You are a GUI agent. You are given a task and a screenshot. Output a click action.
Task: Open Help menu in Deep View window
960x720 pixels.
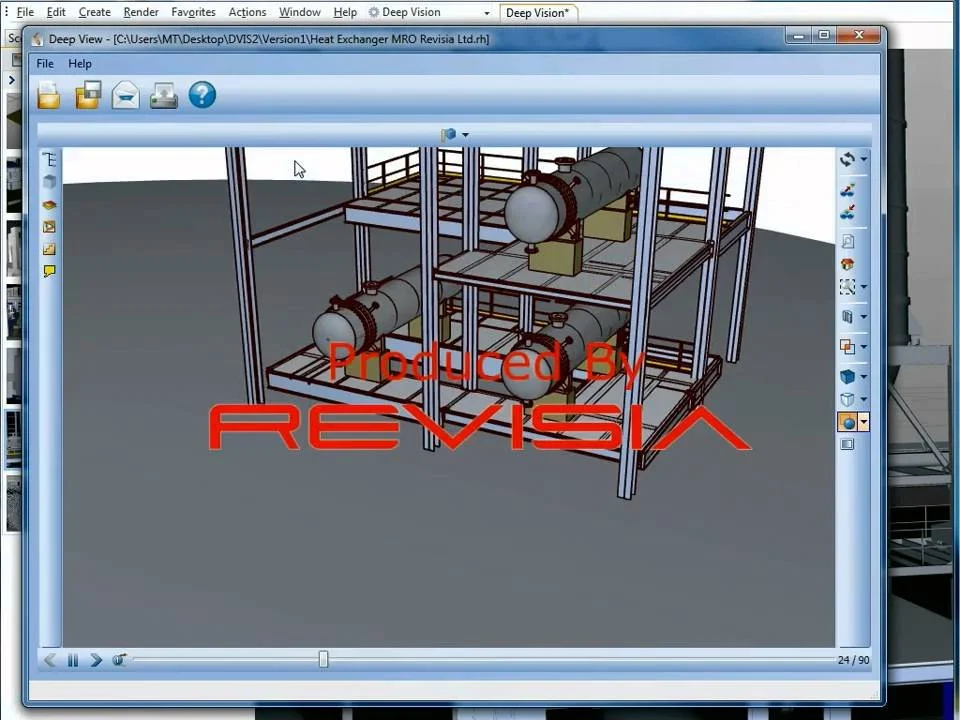(80, 64)
